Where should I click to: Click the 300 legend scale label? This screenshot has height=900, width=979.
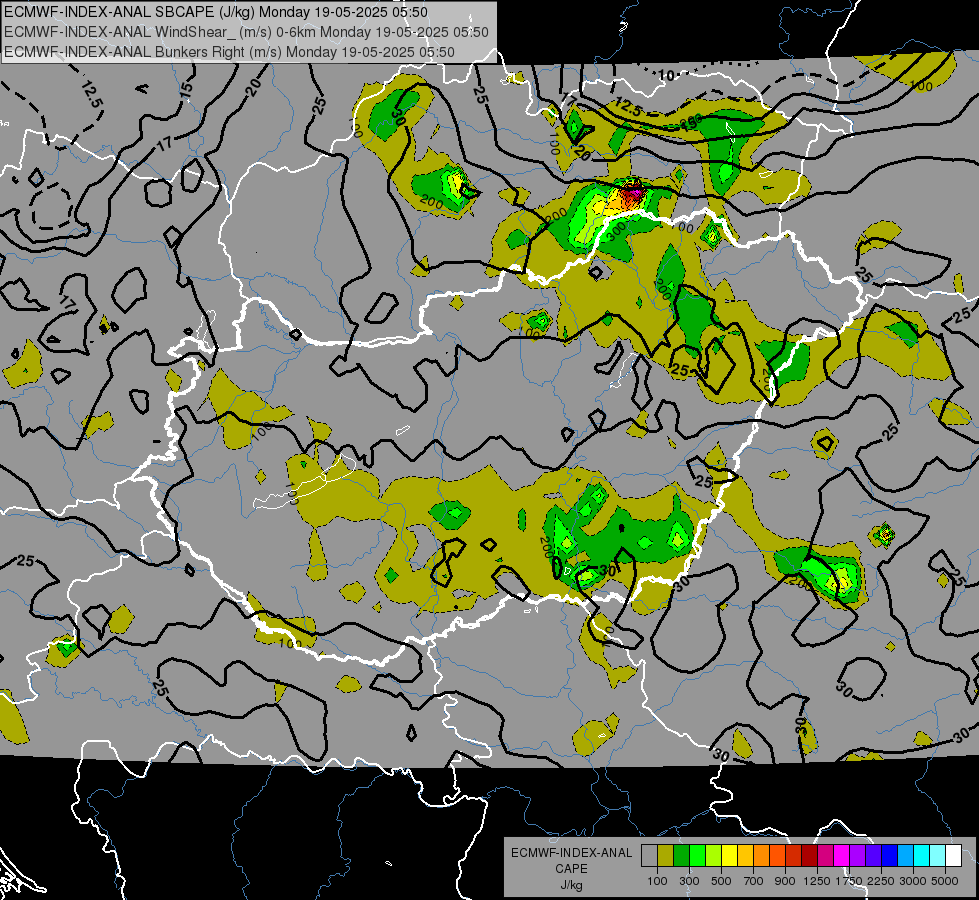tap(689, 881)
